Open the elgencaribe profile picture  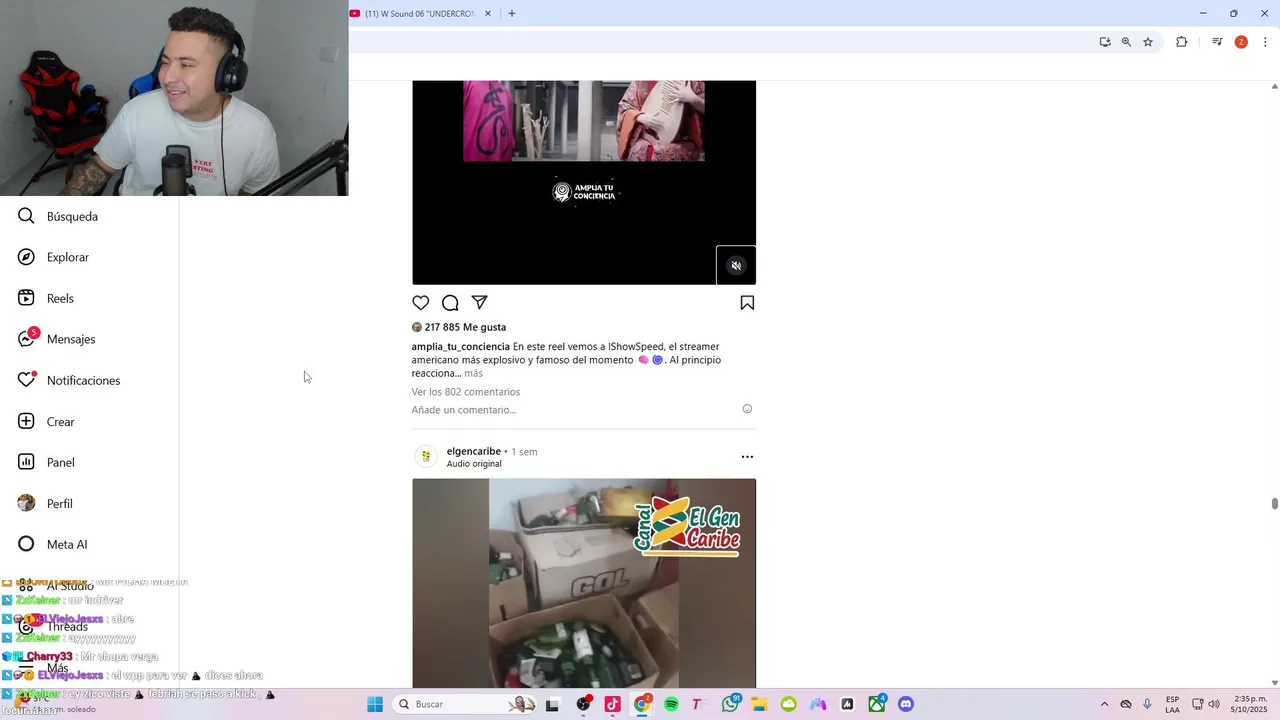click(426, 457)
